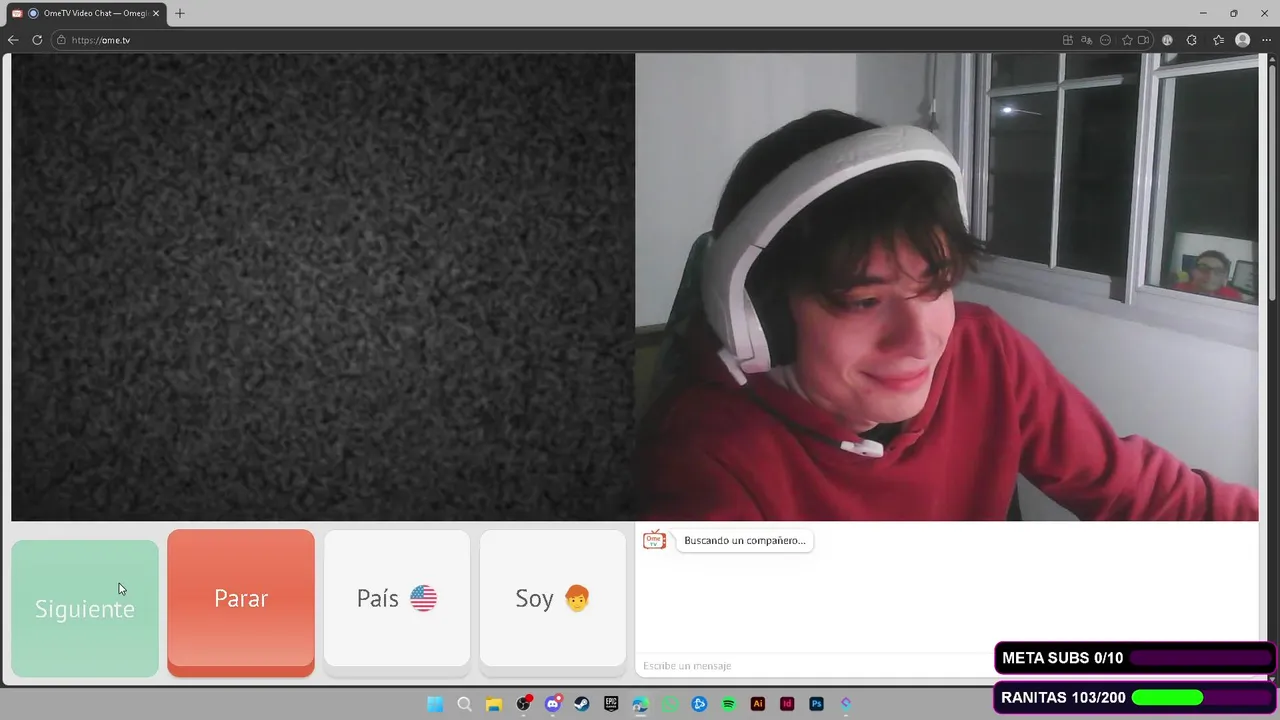Open the browser extensions puzzle icon
The image size is (1280, 720).
(1191, 40)
